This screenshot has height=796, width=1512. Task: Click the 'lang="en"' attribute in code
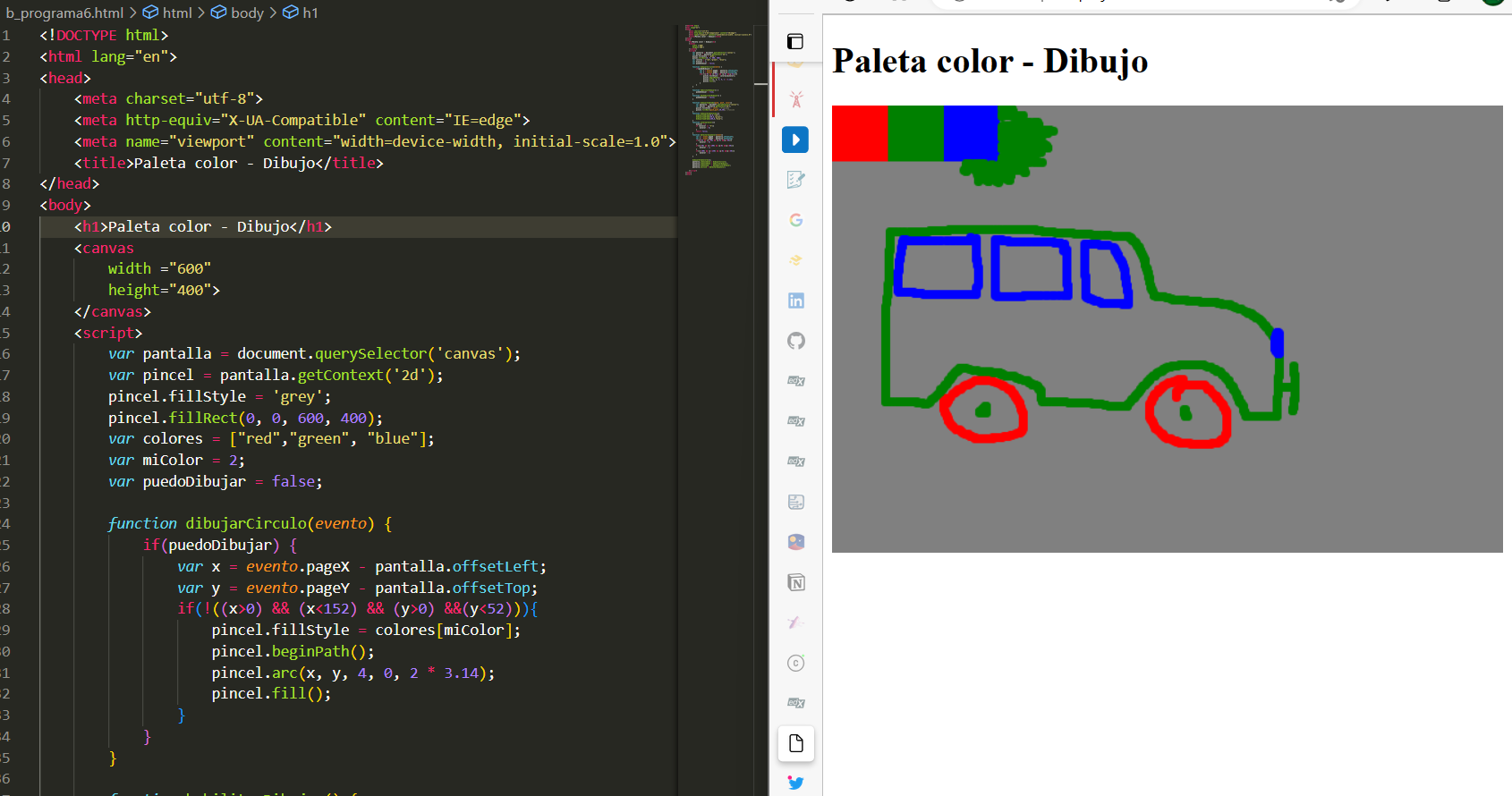click(x=130, y=56)
